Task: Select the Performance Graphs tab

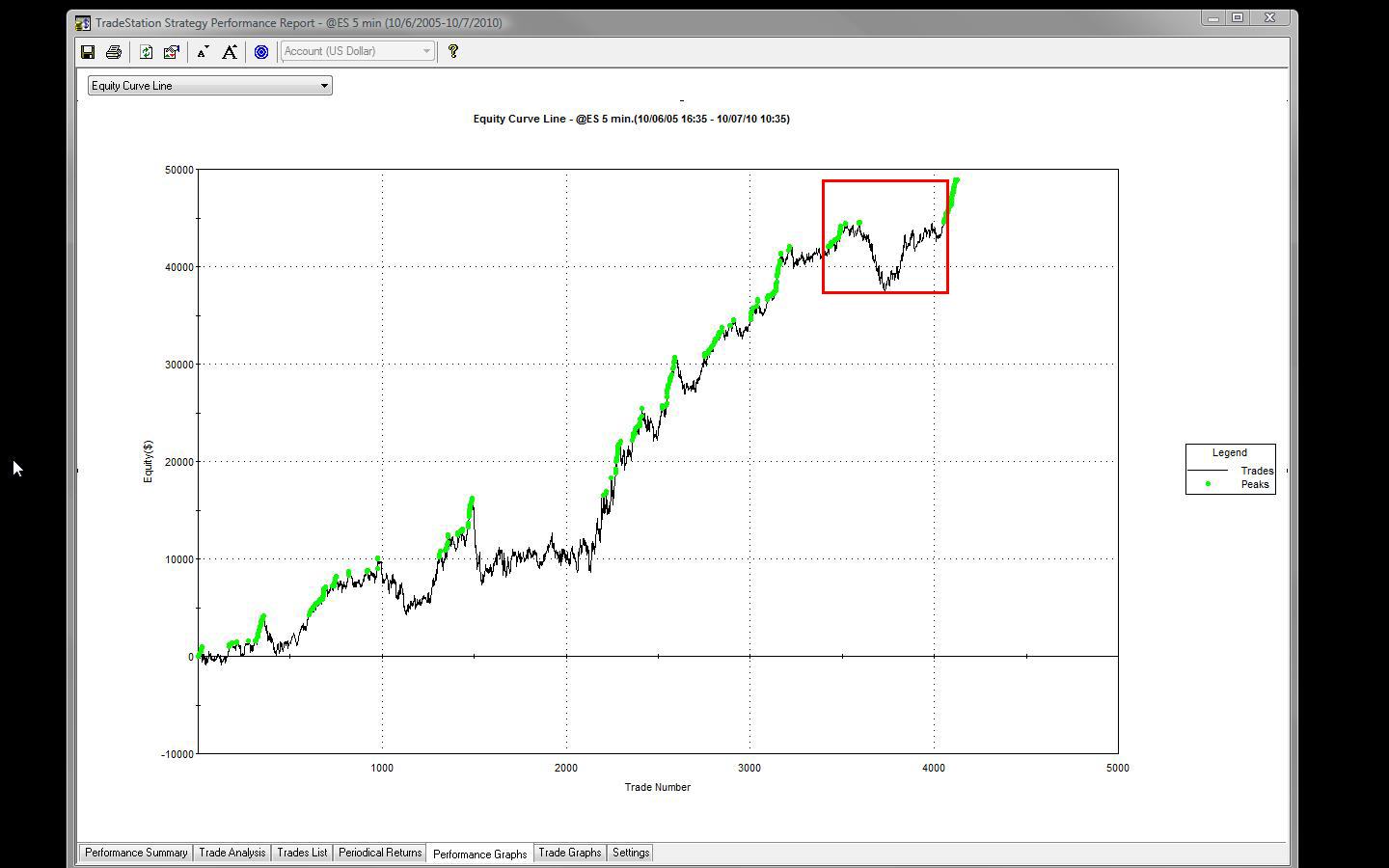Action: click(480, 854)
